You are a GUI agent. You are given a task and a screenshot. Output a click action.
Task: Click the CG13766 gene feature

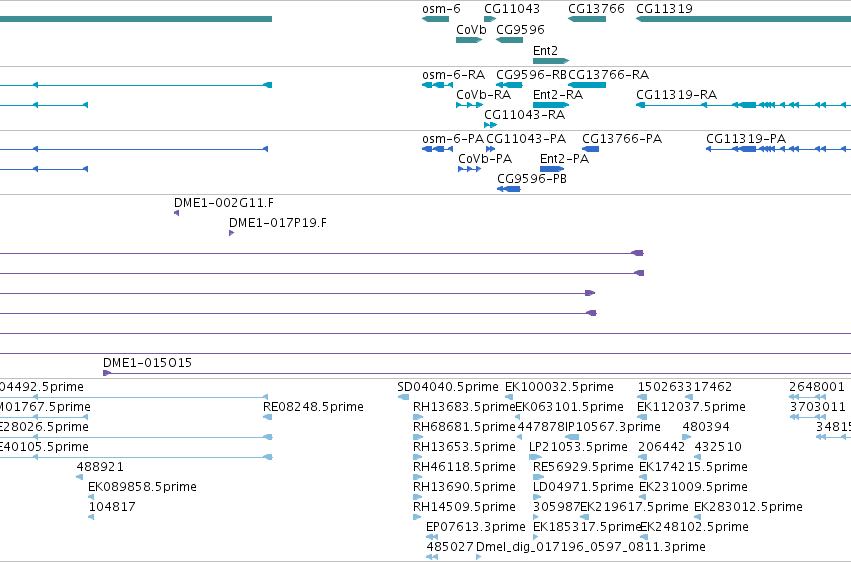point(587,19)
